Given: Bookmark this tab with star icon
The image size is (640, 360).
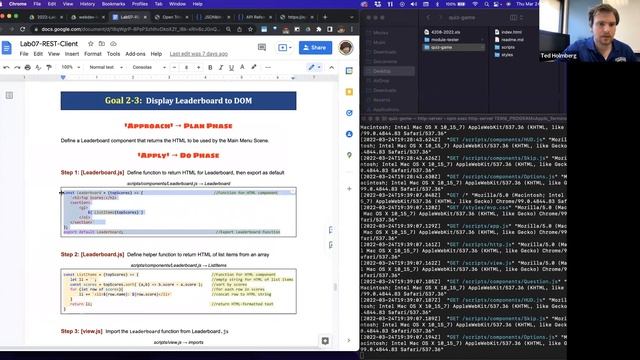Looking at the screenshot, I should pyautogui.click(x=250, y=29).
